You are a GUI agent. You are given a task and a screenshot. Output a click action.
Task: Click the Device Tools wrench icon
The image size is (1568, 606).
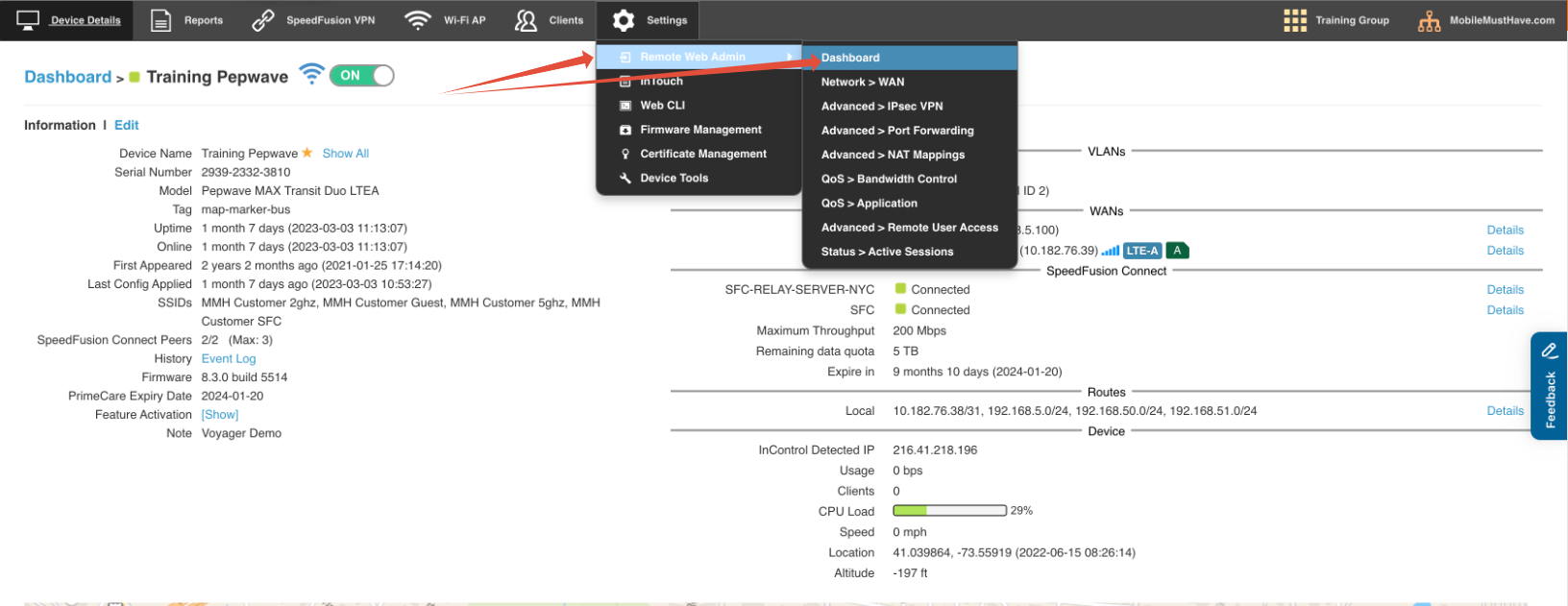625,178
